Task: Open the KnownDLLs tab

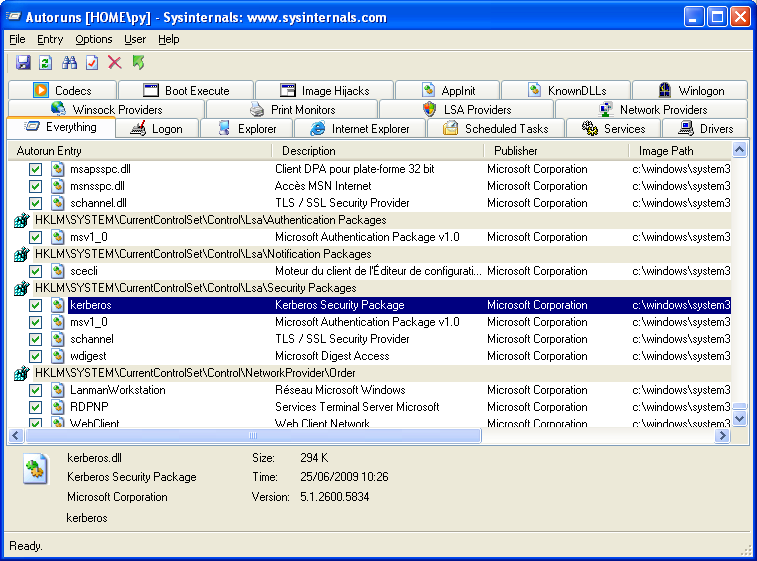Action: point(566,90)
